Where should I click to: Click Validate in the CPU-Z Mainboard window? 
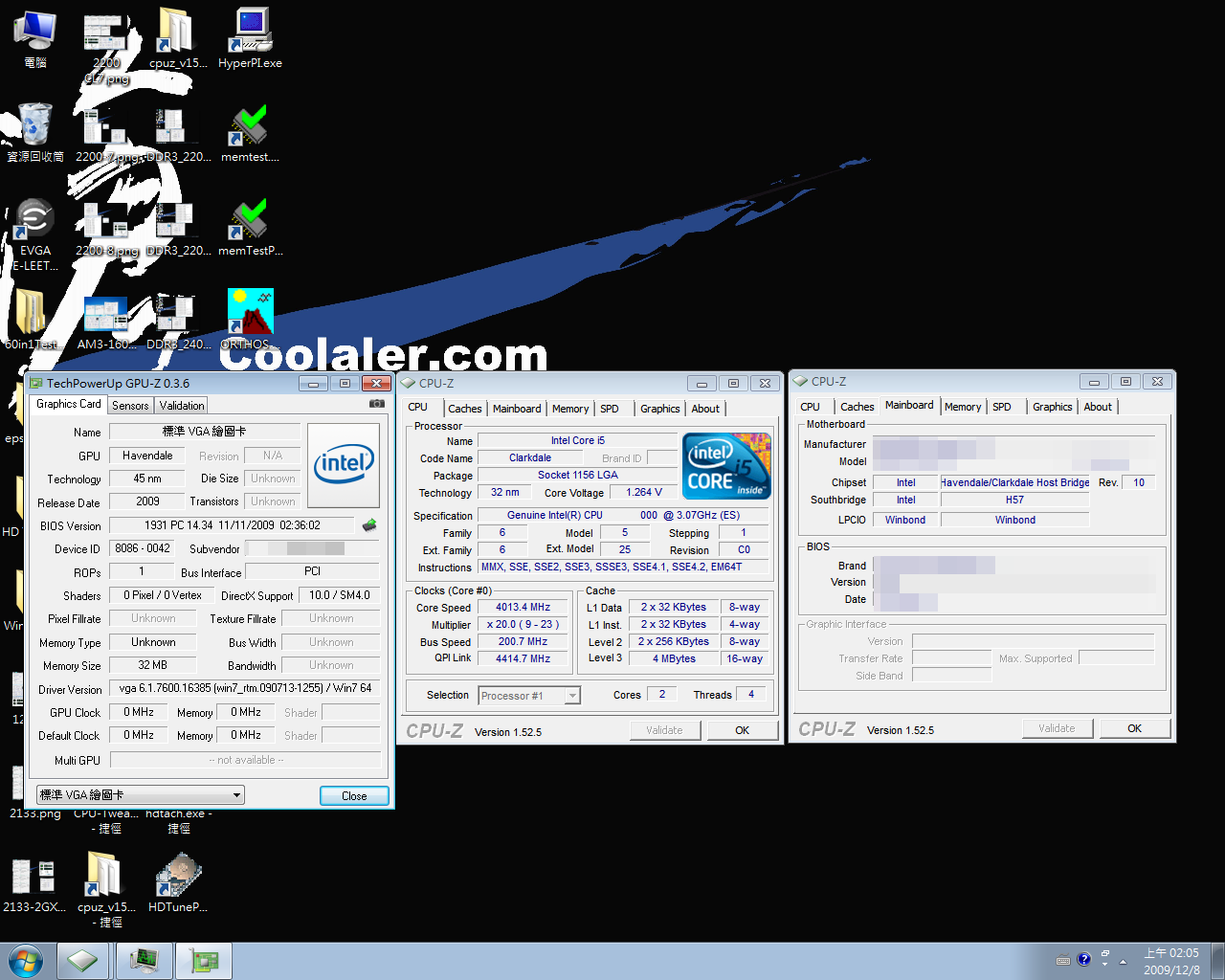click(1057, 728)
